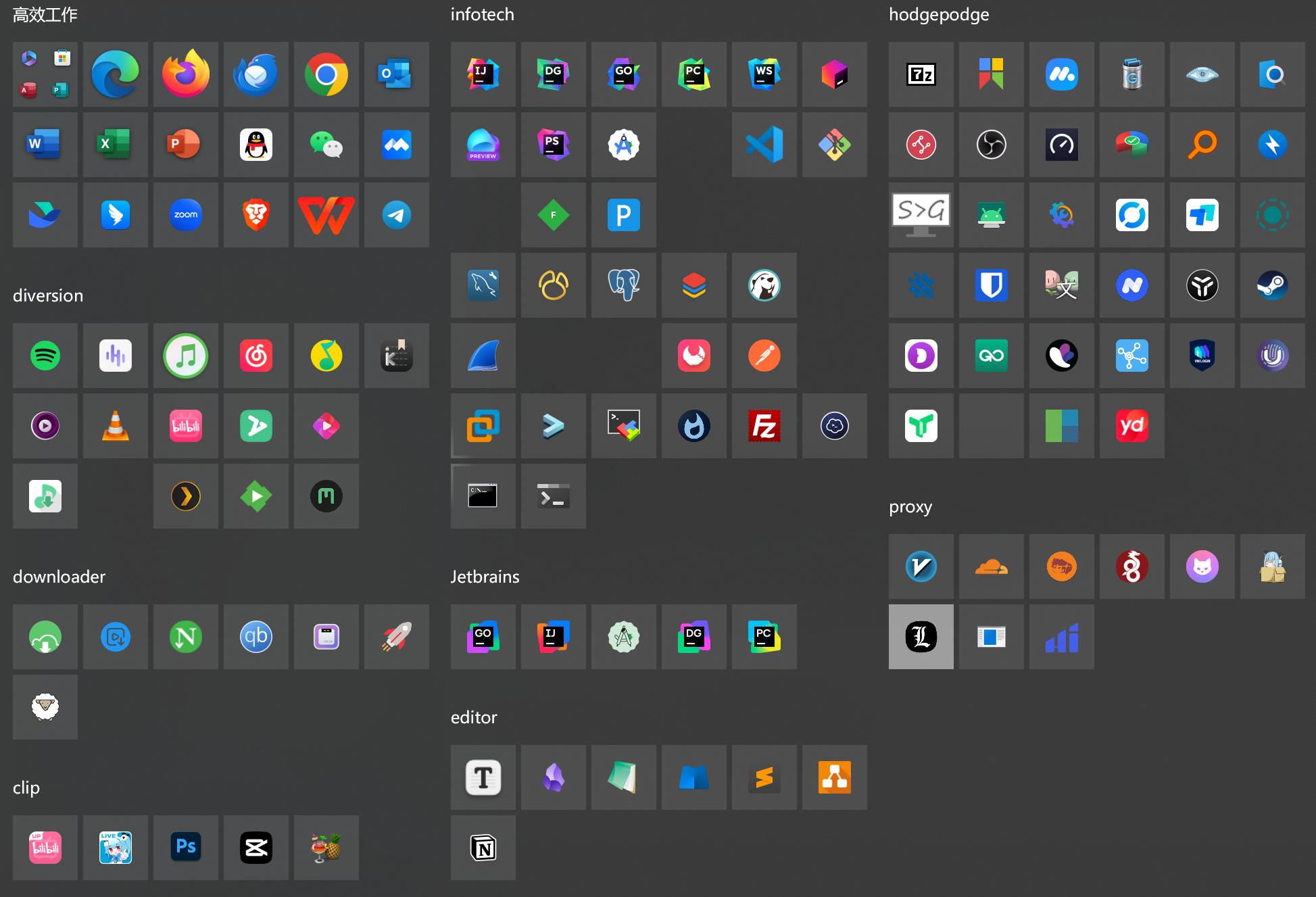Image resolution: width=1316 pixels, height=897 pixels.
Task: Open Microsoft Word tile
Action: (x=45, y=145)
